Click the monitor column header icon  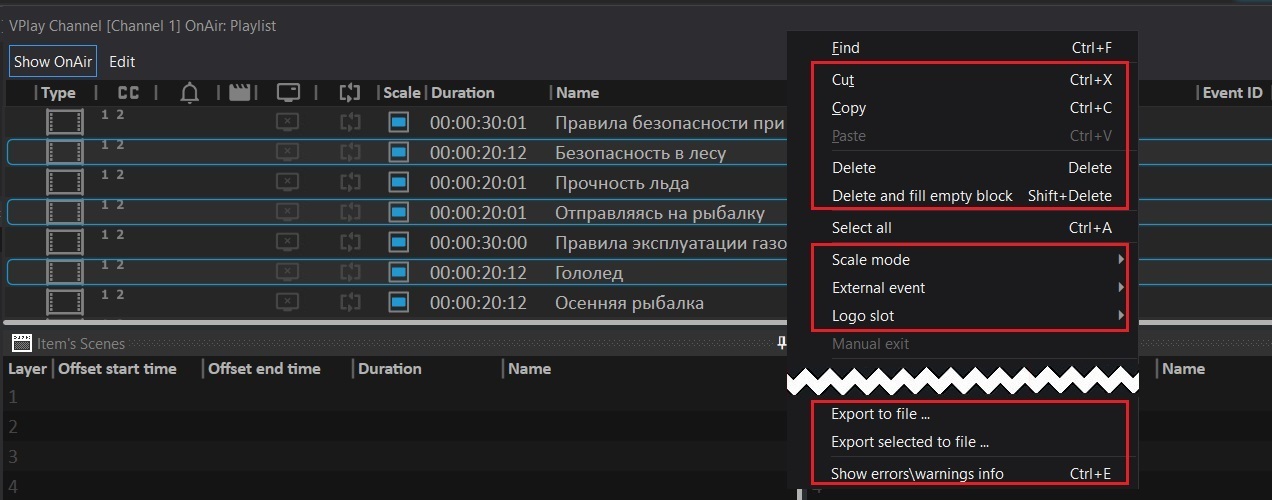tap(288, 93)
